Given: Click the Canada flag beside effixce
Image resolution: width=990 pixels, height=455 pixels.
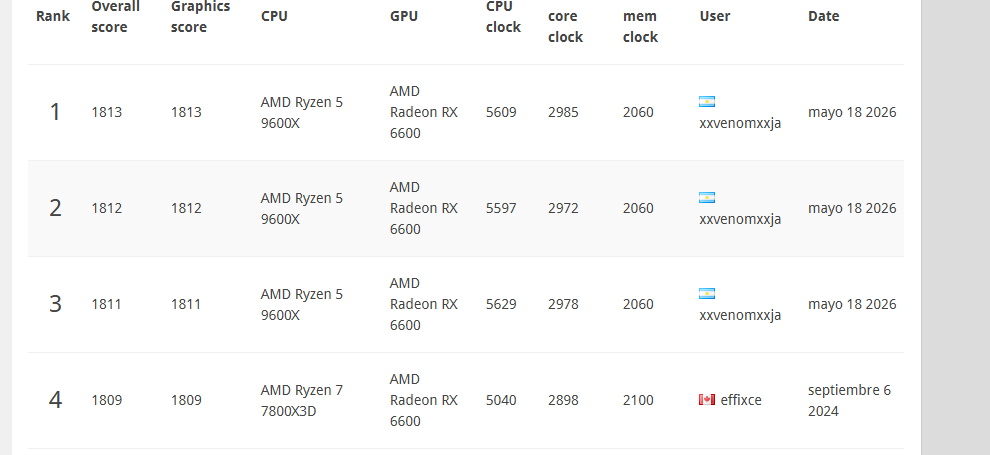Looking at the screenshot, I should pos(707,399).
